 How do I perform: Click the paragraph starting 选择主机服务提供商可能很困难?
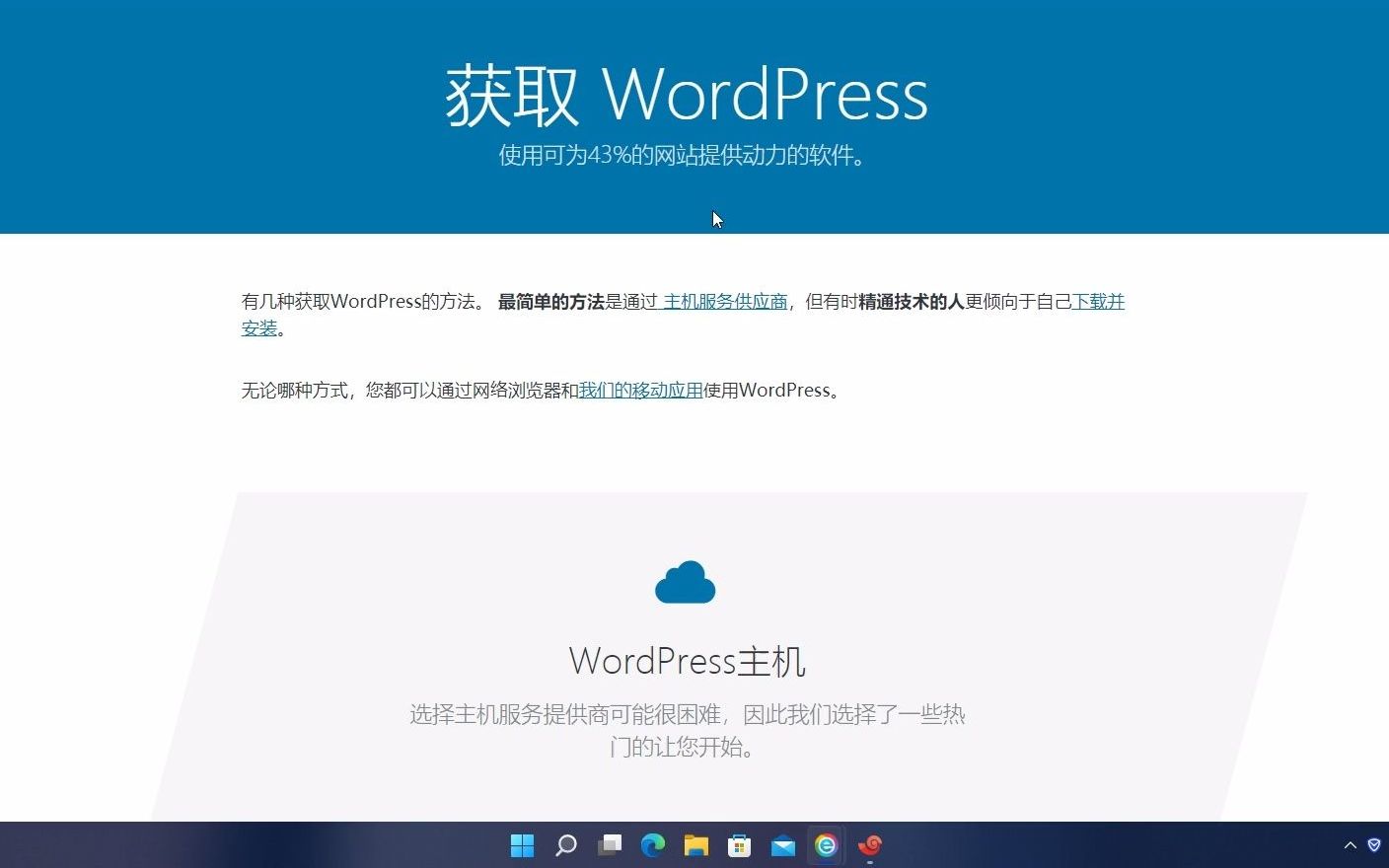pos(688,730)
